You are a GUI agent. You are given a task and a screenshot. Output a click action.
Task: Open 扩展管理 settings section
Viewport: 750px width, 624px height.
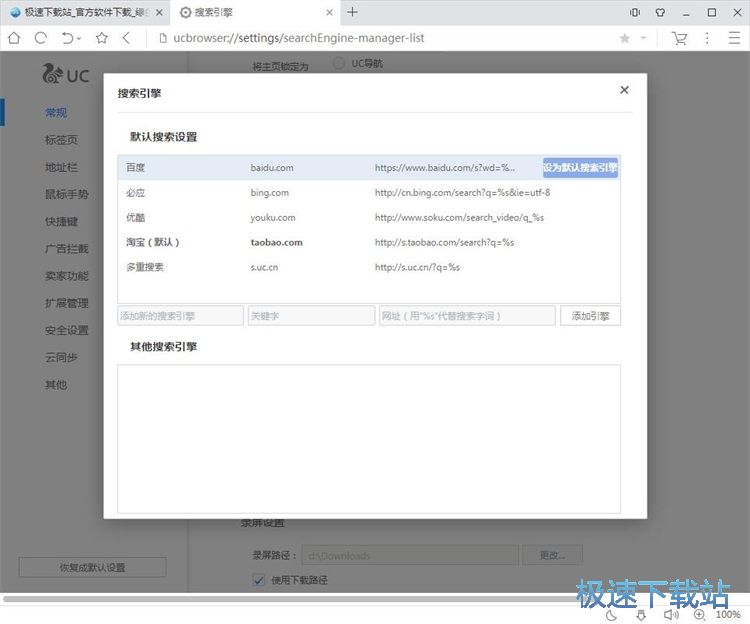click(x=66, y=303)
